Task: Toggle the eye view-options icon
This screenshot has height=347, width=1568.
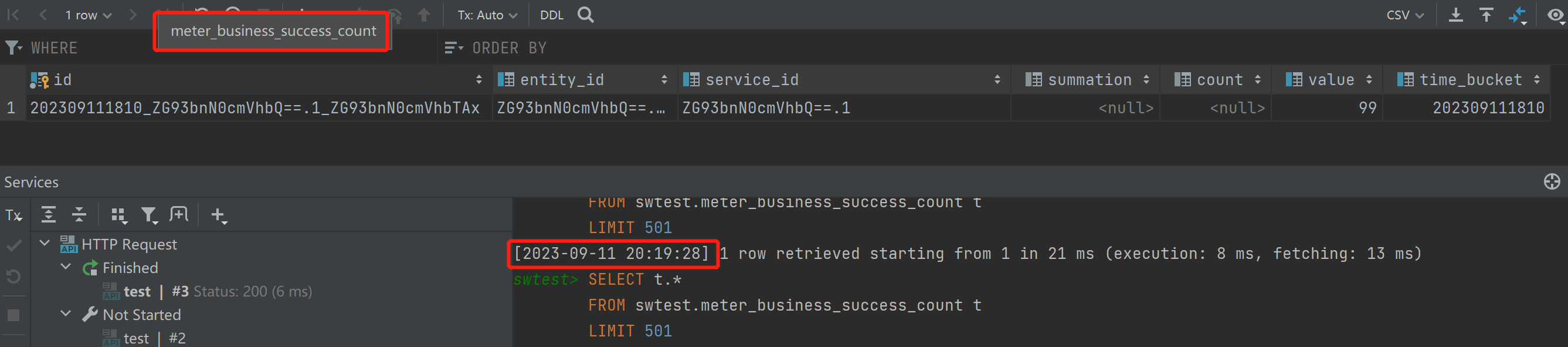Action: (x=1553, y=15)
